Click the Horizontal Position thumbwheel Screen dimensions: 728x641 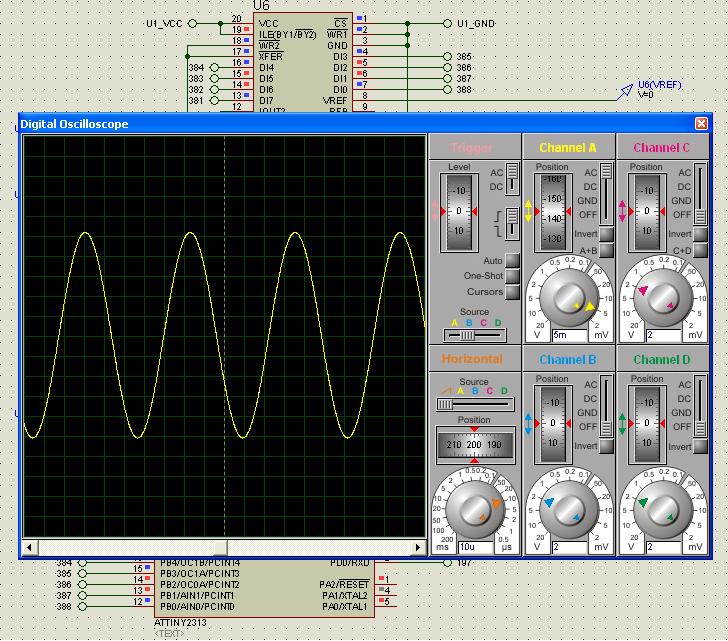click(x=475, y=445)
